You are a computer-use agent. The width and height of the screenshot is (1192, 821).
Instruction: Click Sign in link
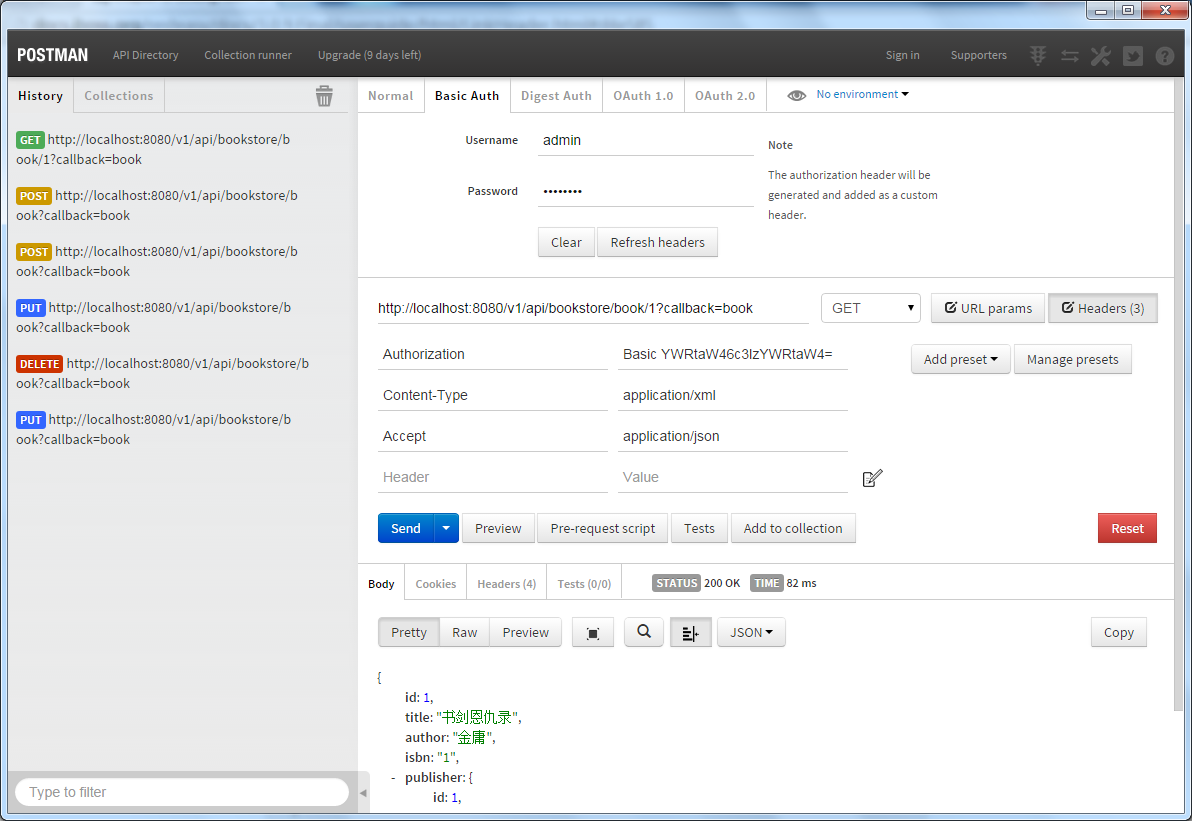click(x=902, y=55)
